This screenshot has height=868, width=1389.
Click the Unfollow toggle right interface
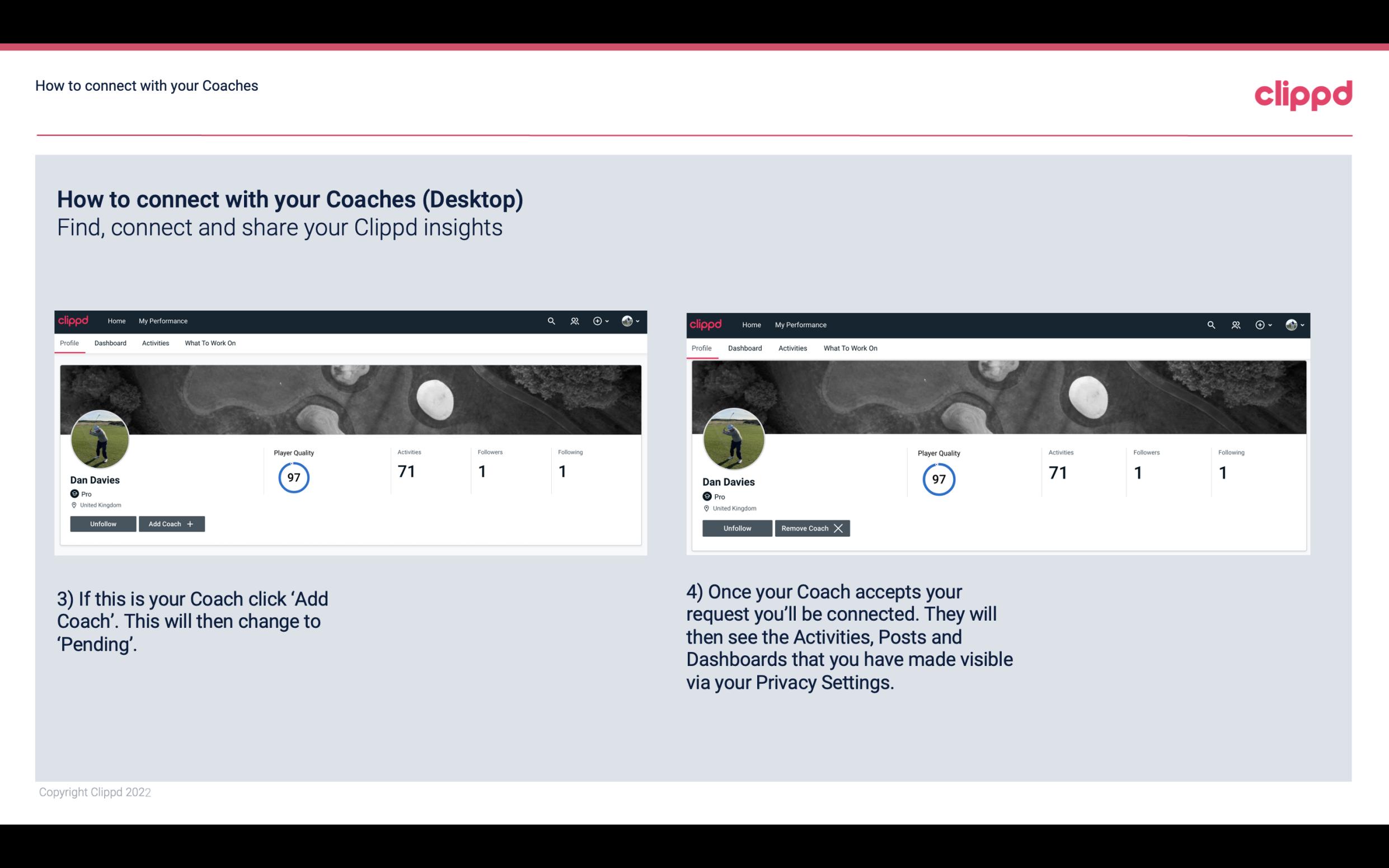[736, 528]
